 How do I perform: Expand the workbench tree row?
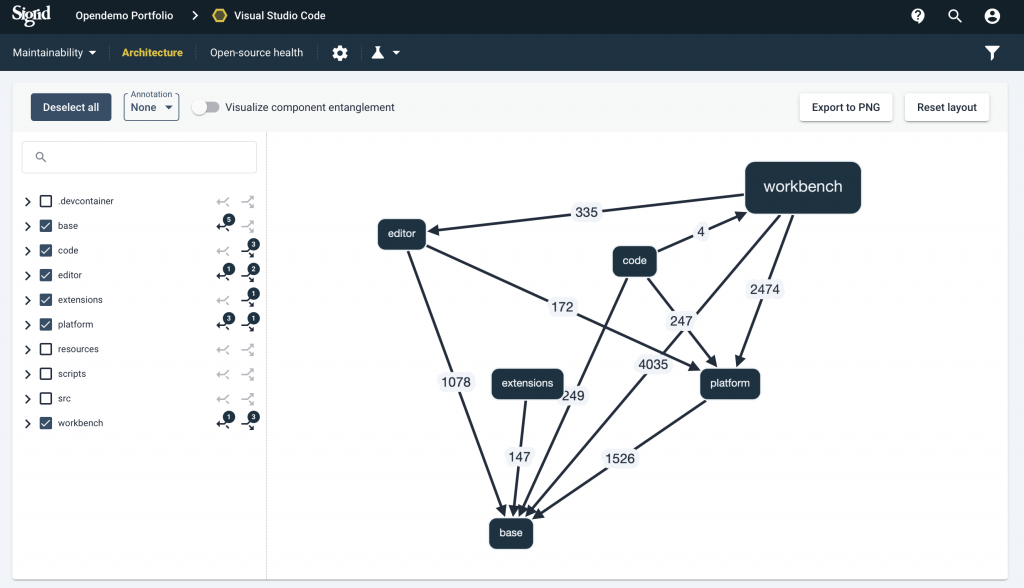[x=27, y=424]
